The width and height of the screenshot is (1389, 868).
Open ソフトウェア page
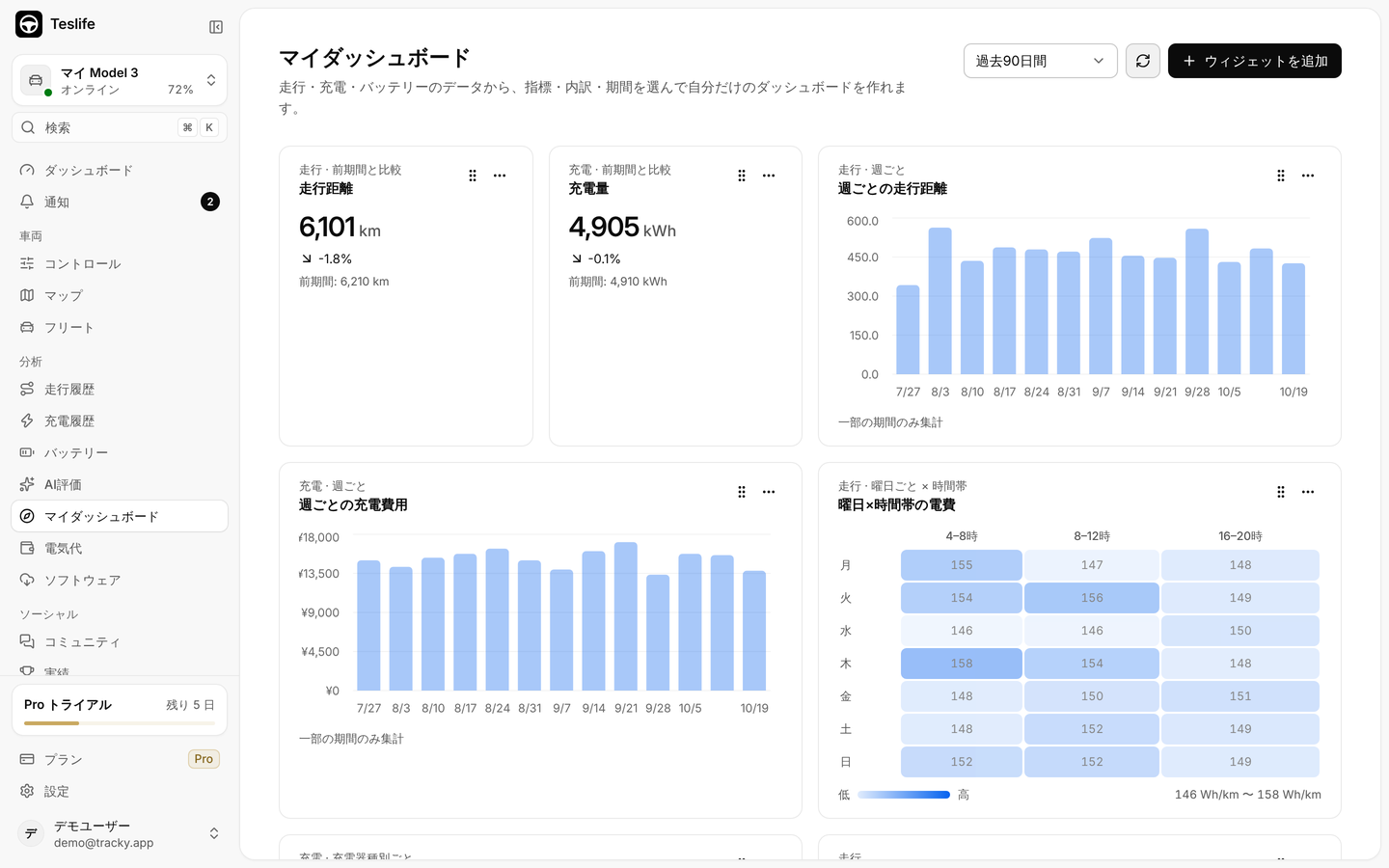pyautogui.click(x=120, y=580)
